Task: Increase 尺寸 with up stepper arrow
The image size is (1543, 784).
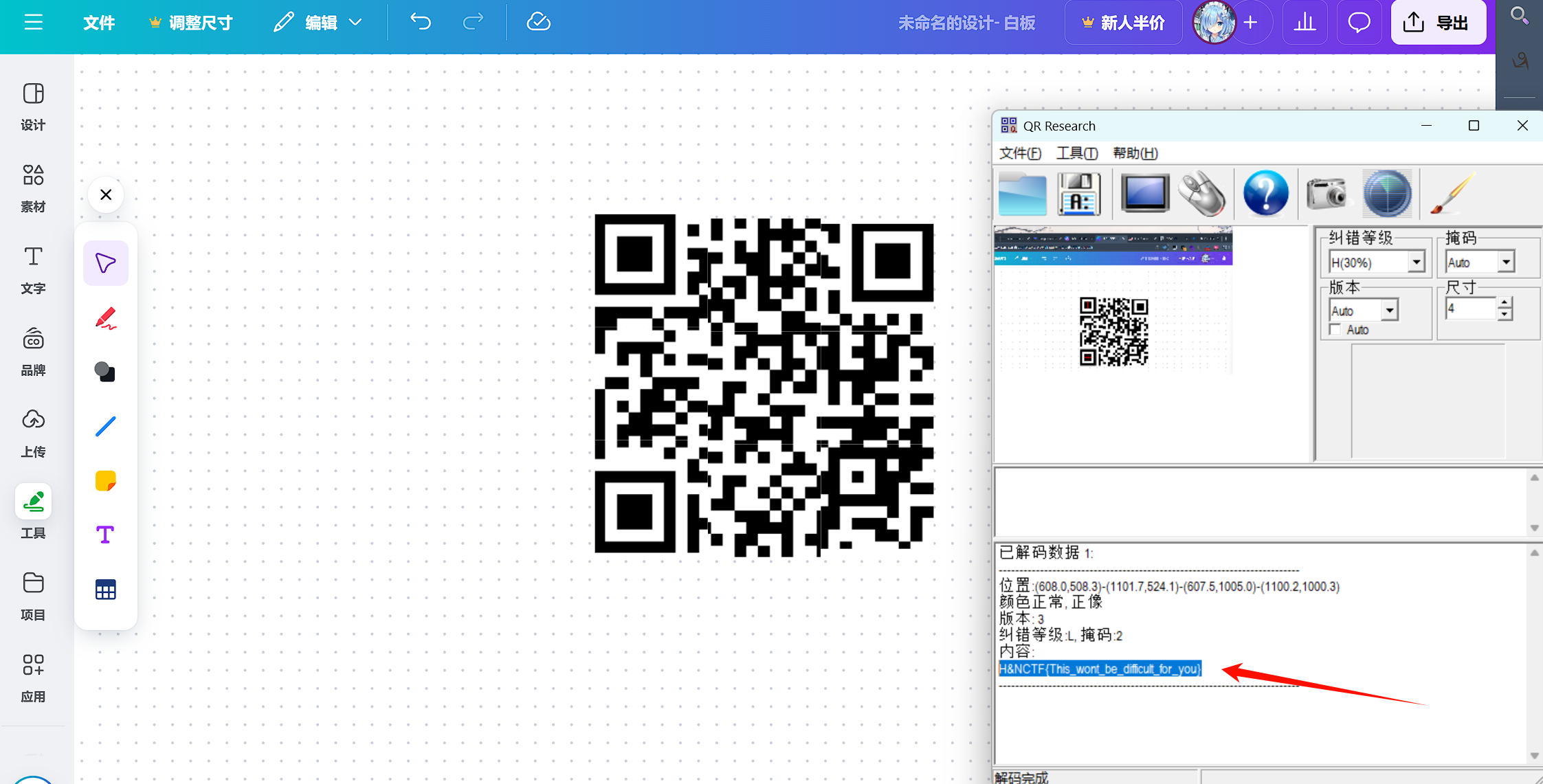Action: tap(1505, 303)
